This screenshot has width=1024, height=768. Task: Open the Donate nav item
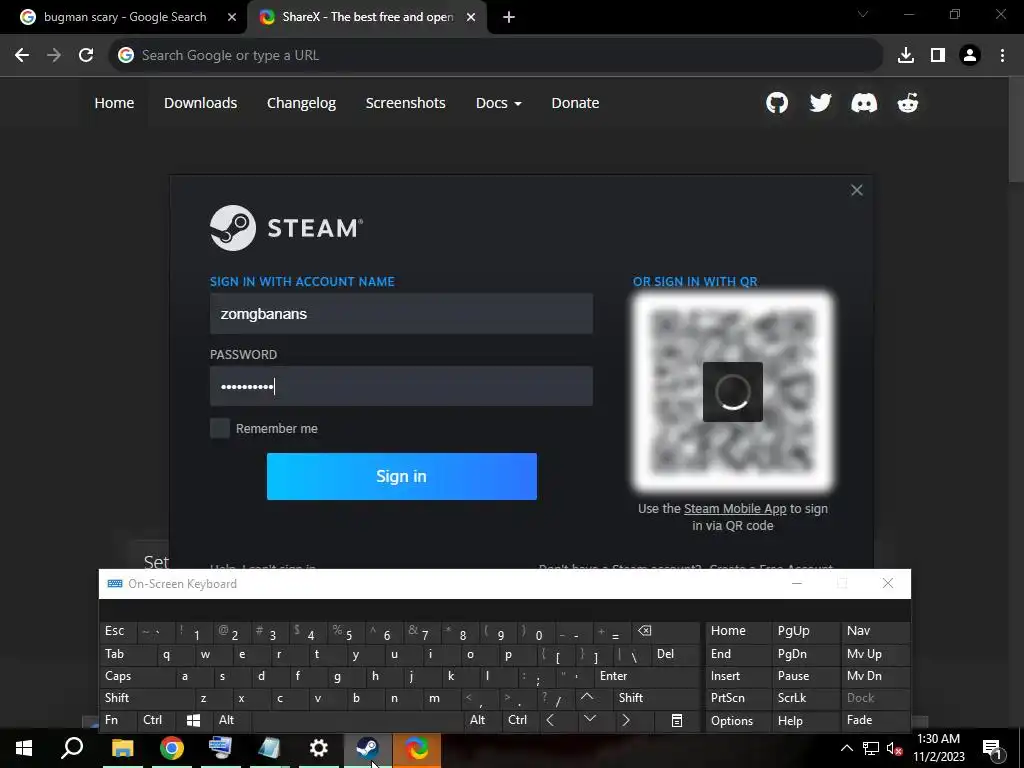tap(575, 103)
